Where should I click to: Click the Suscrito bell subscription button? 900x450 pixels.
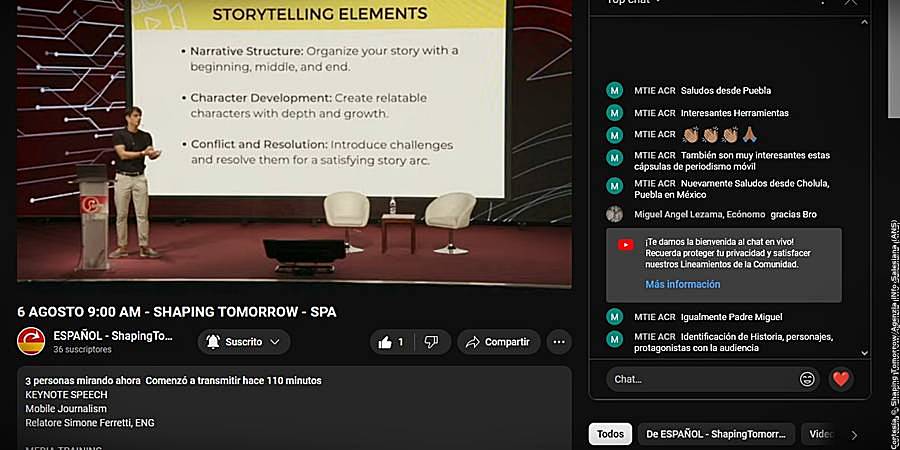(x=244, y=342)
